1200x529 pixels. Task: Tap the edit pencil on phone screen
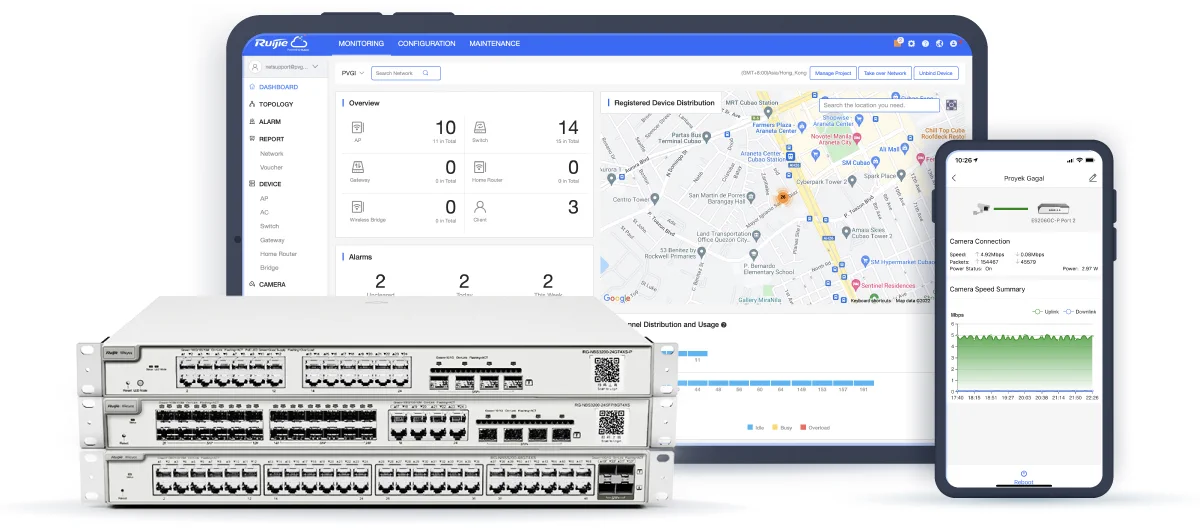coord(1093,178)
